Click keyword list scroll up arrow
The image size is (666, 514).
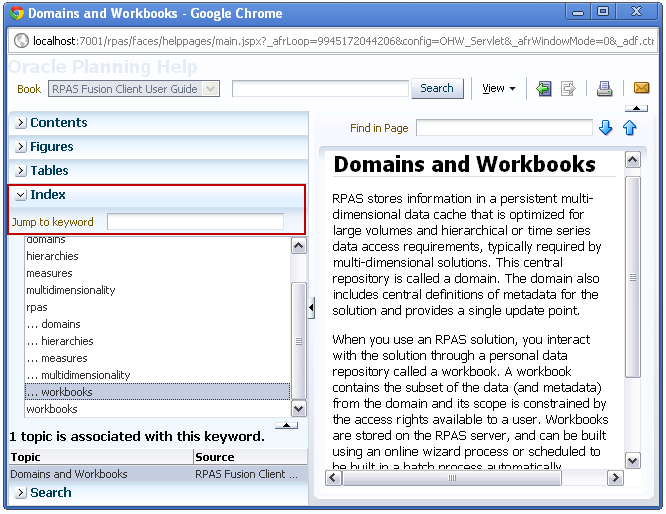(299, 246)
